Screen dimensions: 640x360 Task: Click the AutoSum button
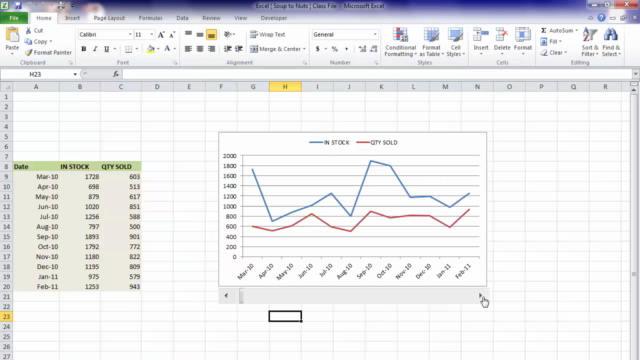557,31
